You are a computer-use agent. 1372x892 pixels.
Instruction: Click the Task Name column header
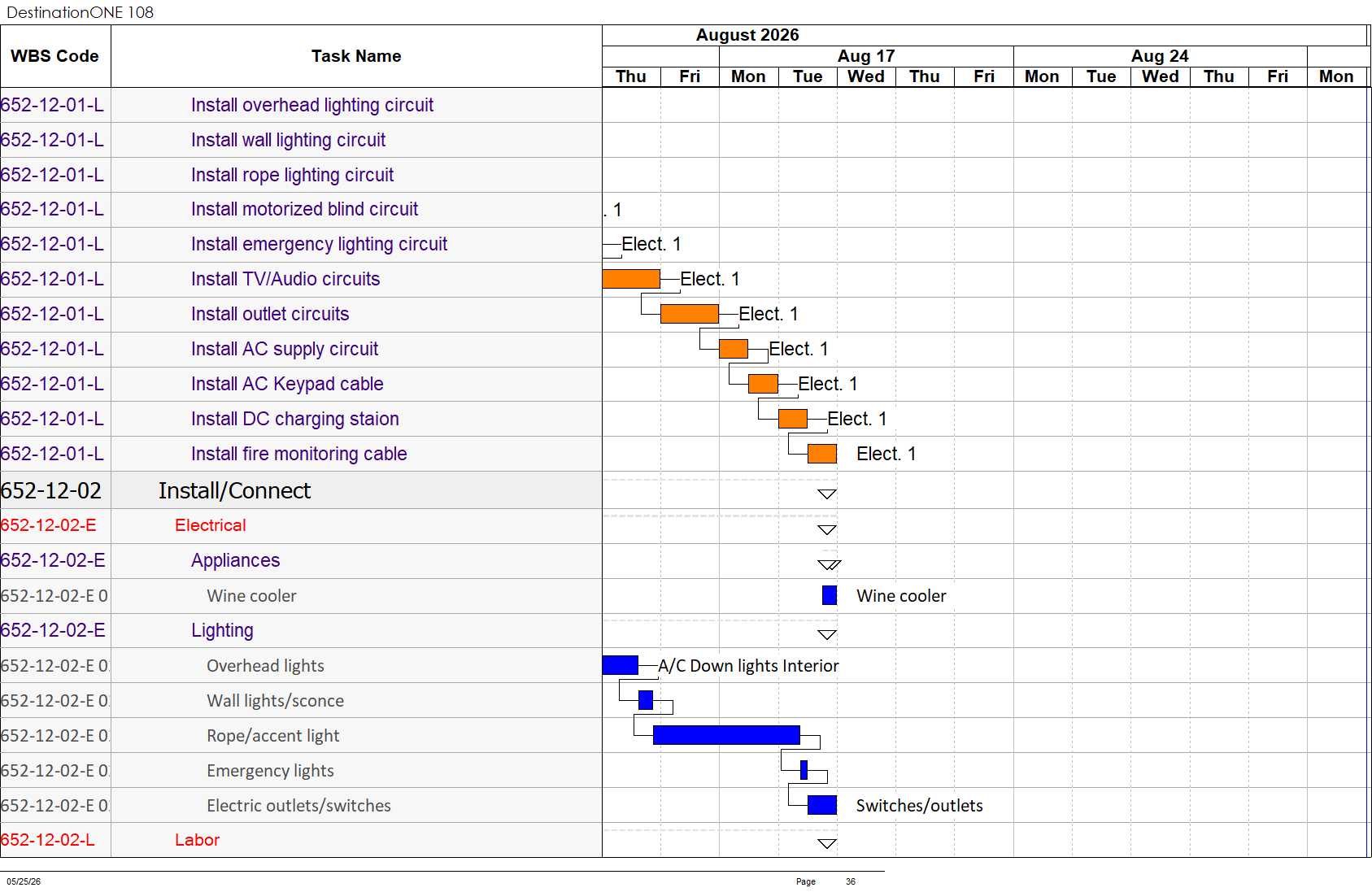click(x=356, y=56)
